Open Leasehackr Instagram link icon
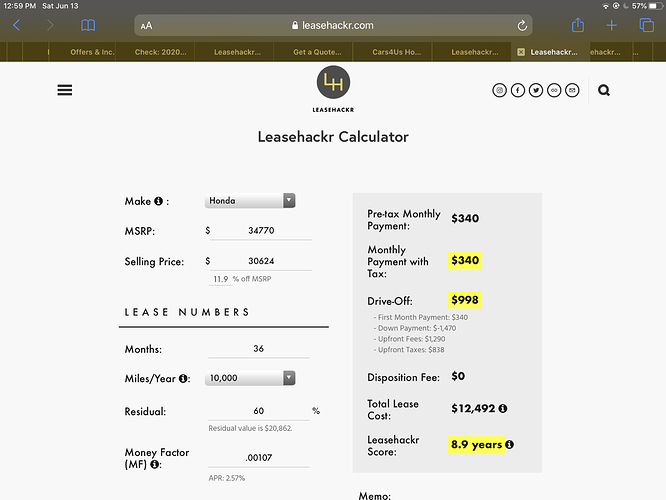 tap(500, 90)
